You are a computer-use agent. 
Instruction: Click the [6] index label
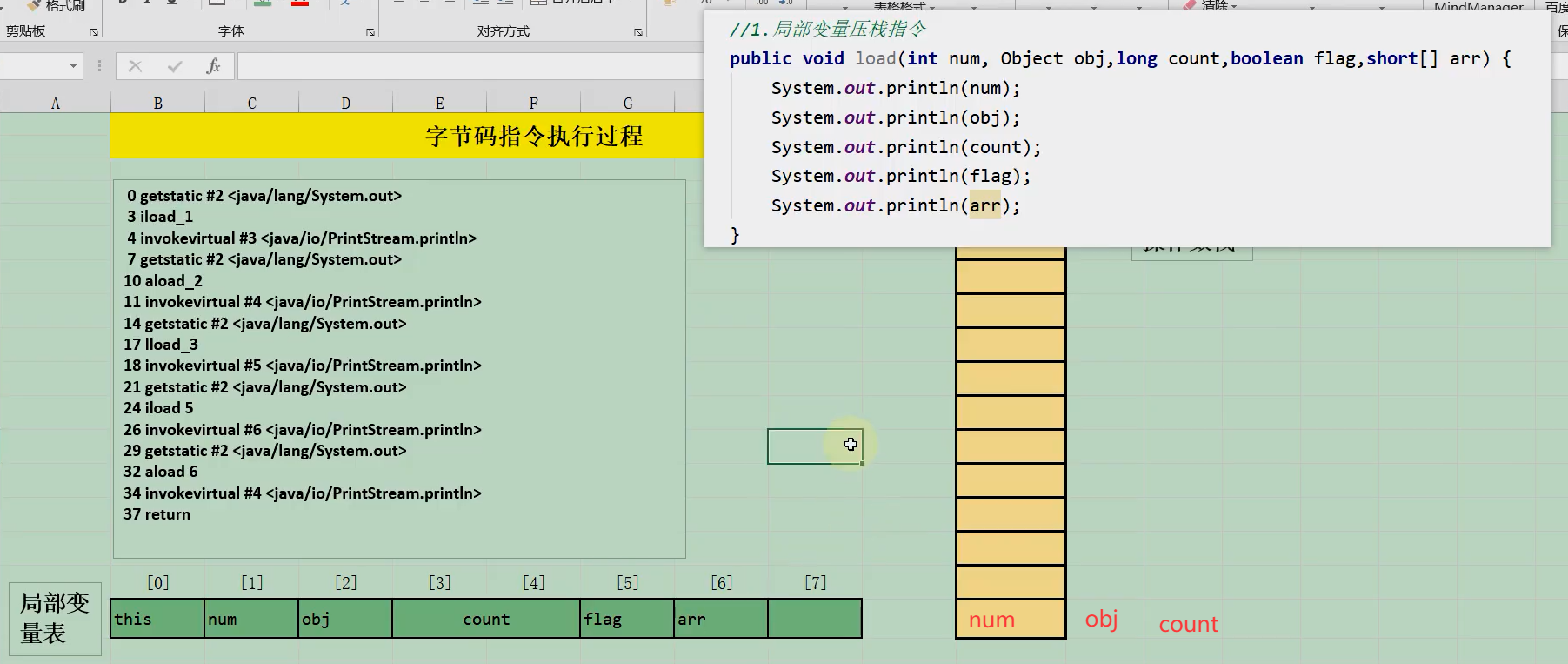point(722,583)
